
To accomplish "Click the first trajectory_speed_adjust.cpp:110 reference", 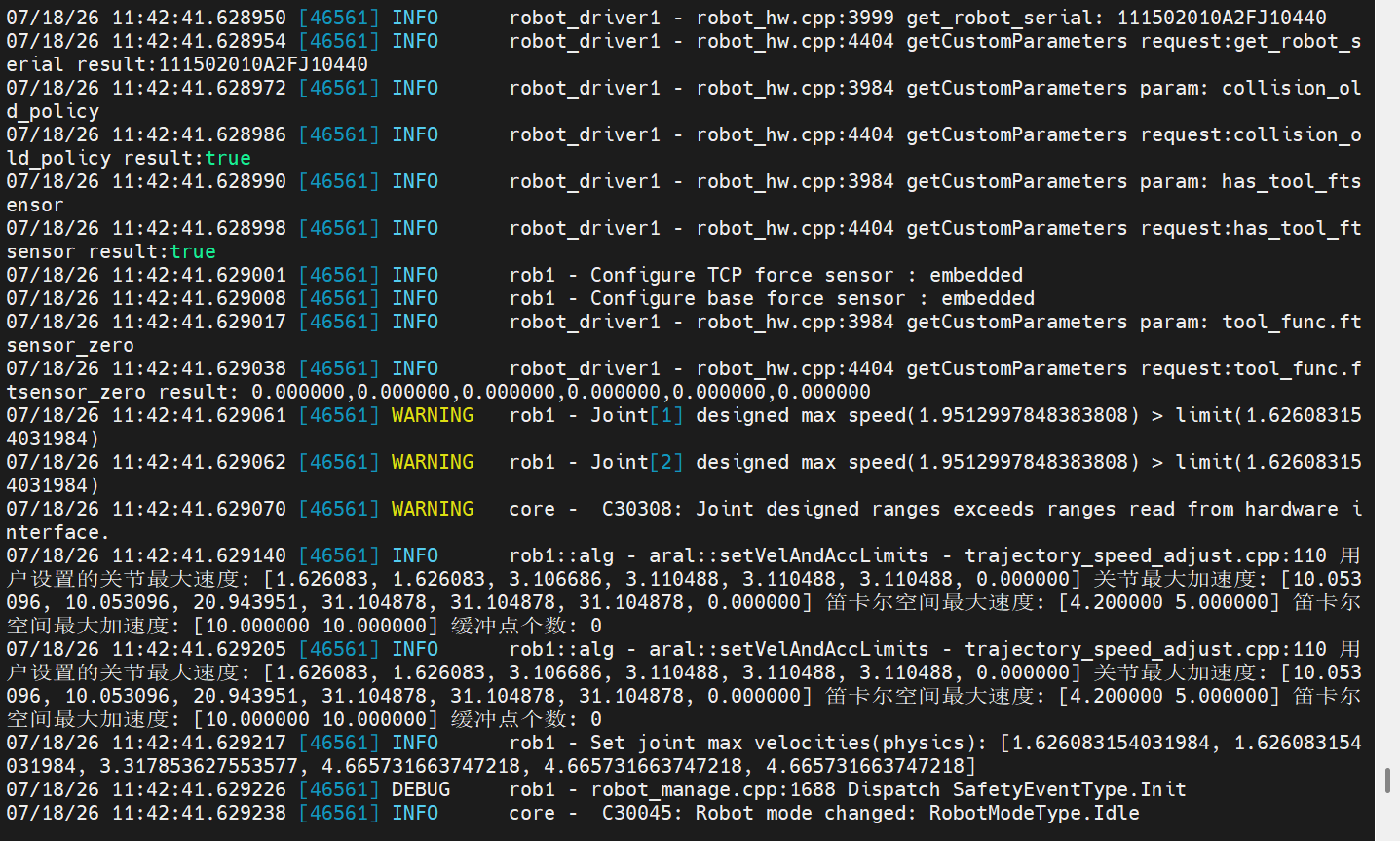I will coord(1146,555).
